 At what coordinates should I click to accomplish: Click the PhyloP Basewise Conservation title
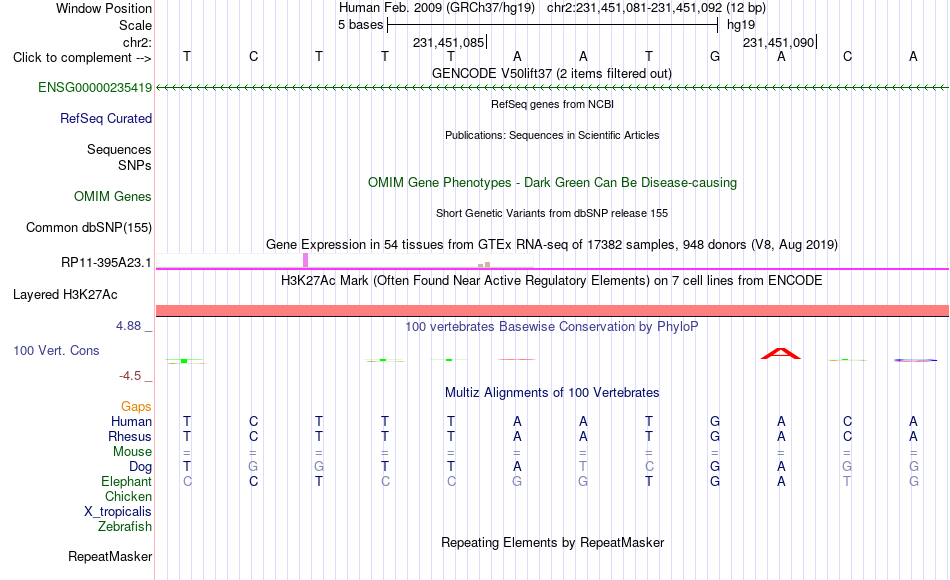pos(552,327)
